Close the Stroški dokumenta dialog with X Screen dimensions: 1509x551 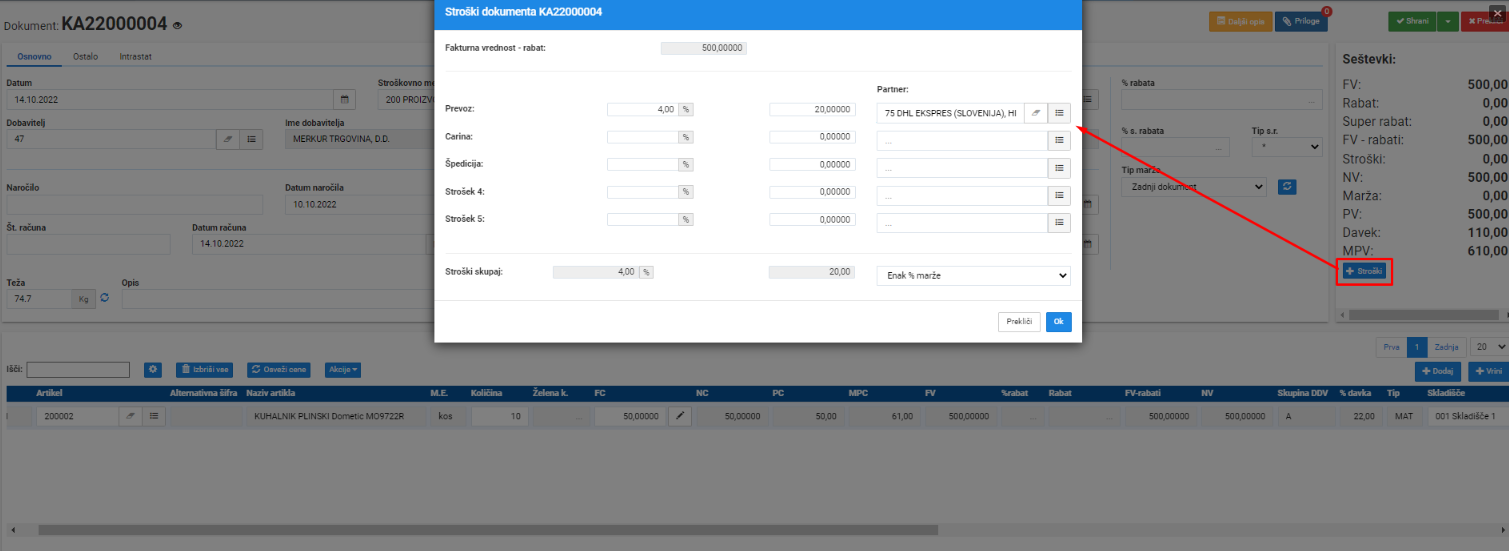click(1496, 11)
